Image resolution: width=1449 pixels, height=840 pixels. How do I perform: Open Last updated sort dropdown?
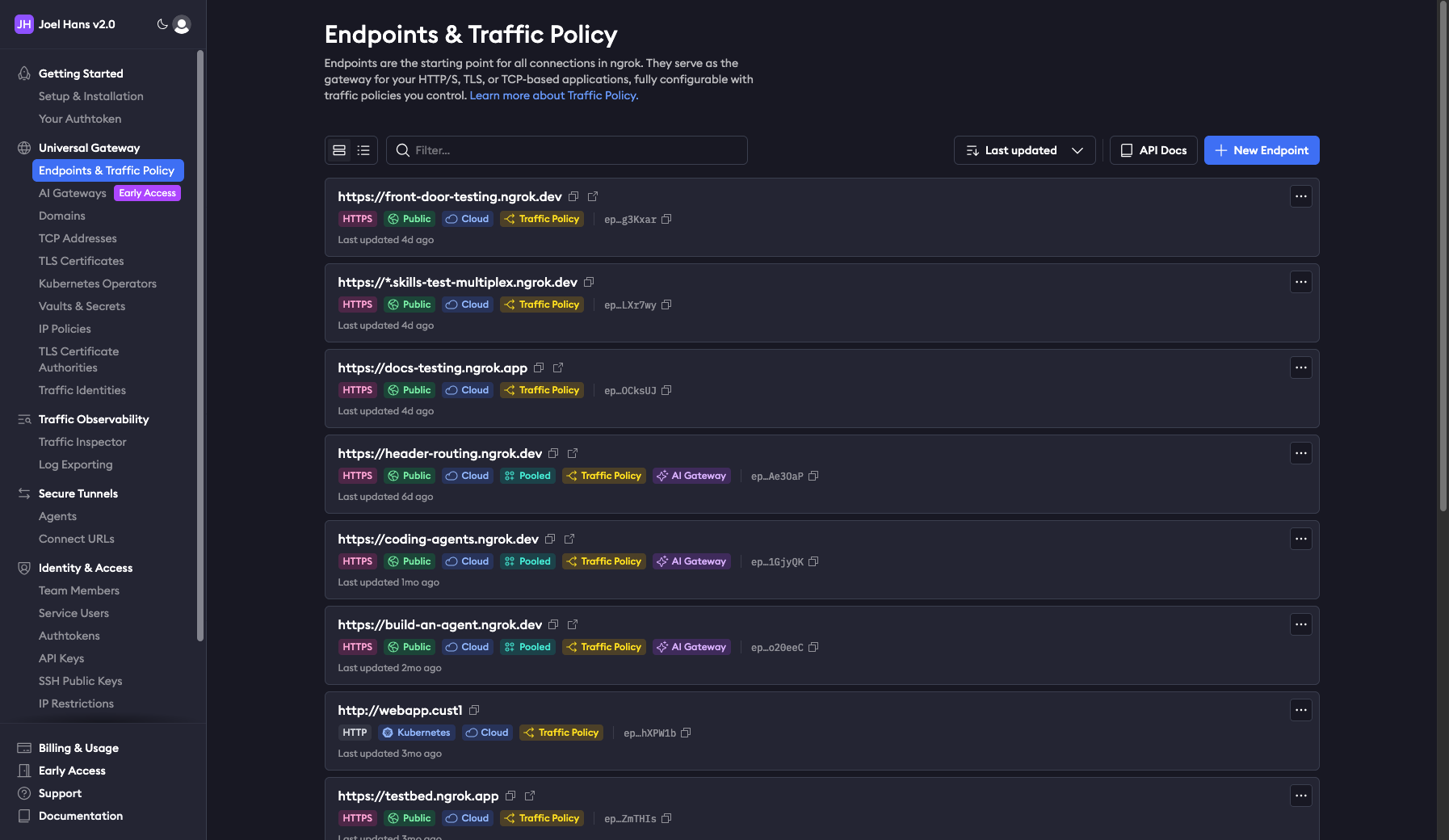click(1024, 150)
